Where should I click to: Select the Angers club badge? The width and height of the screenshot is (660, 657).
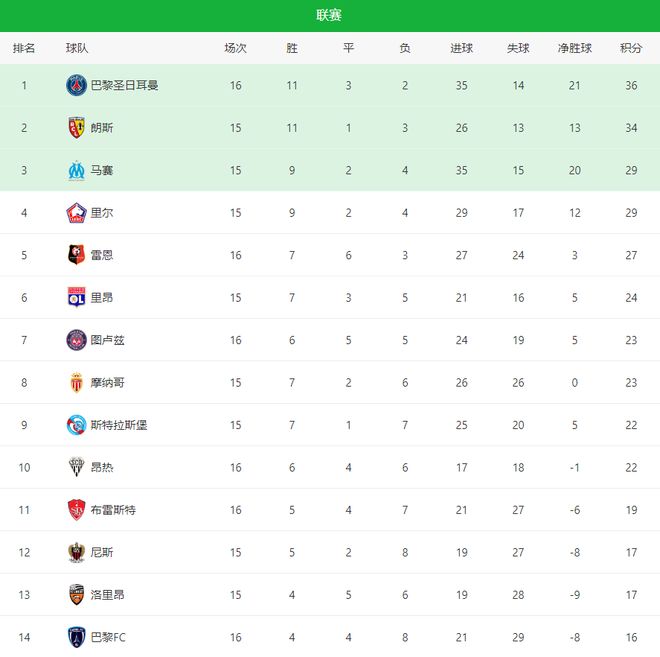point(77,468)
